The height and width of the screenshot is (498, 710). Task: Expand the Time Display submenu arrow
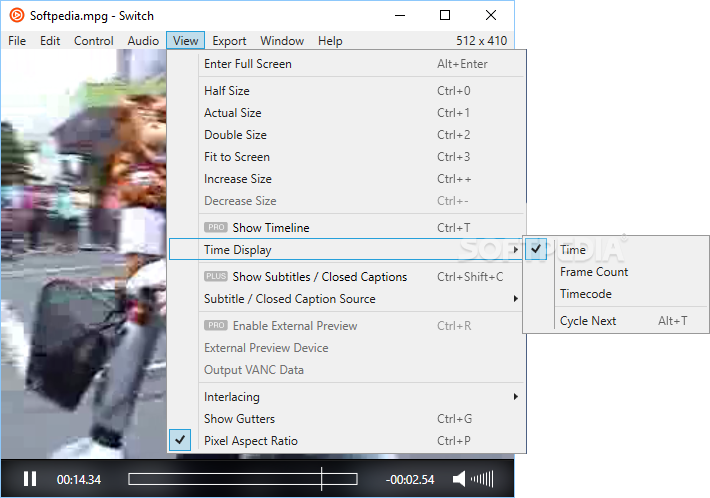pos(516,249)
